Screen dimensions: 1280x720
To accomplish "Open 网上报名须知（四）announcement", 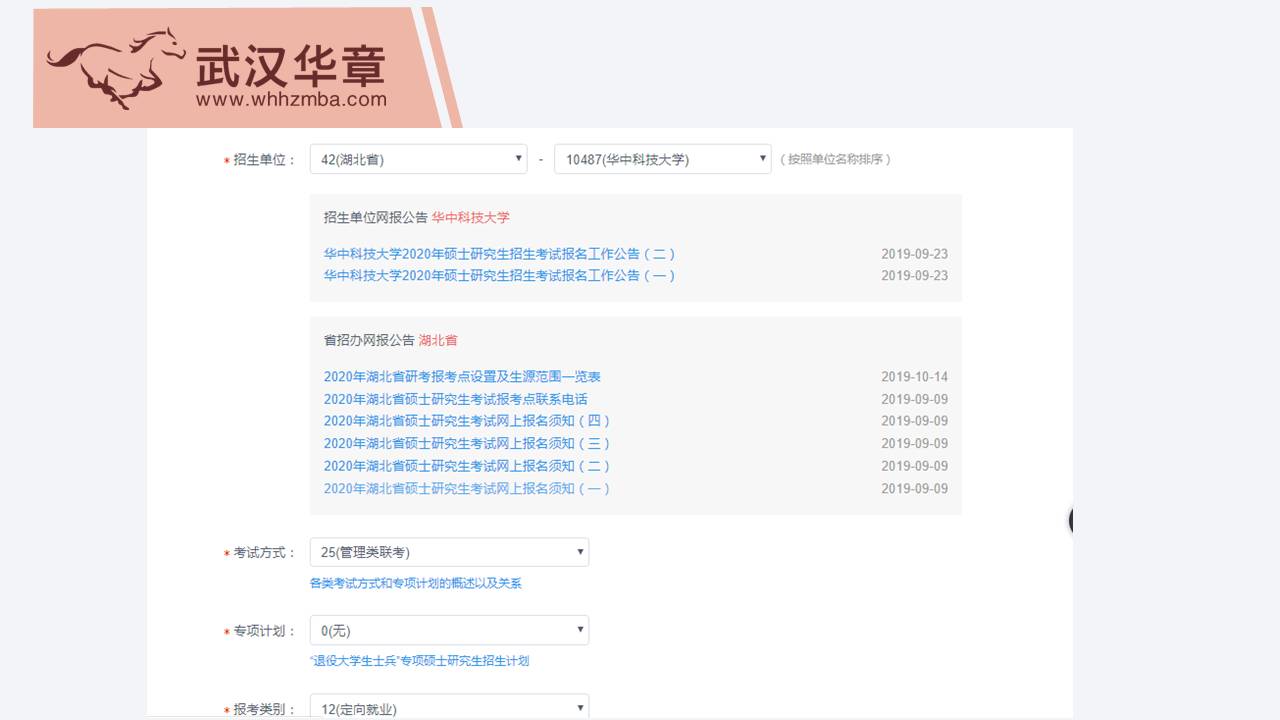I will click(467, 421).
